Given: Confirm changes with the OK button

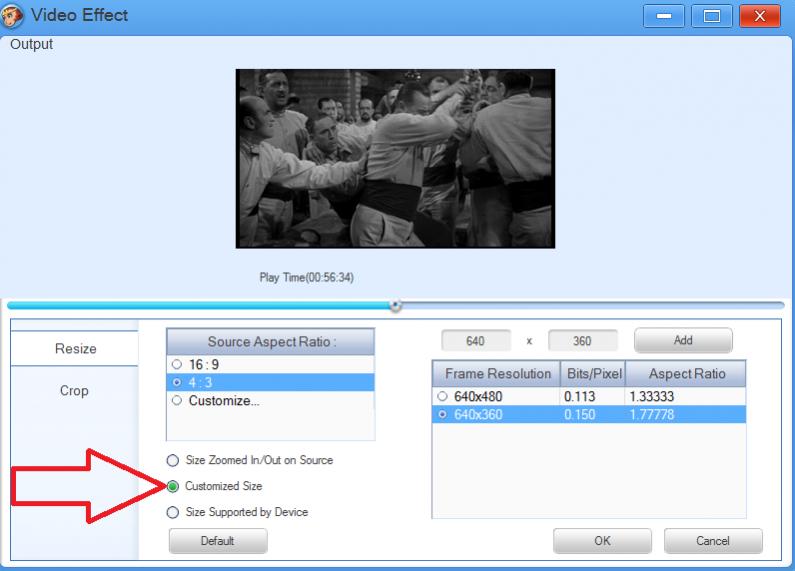Looking at the screenshot, I should [x=602, y=541].
